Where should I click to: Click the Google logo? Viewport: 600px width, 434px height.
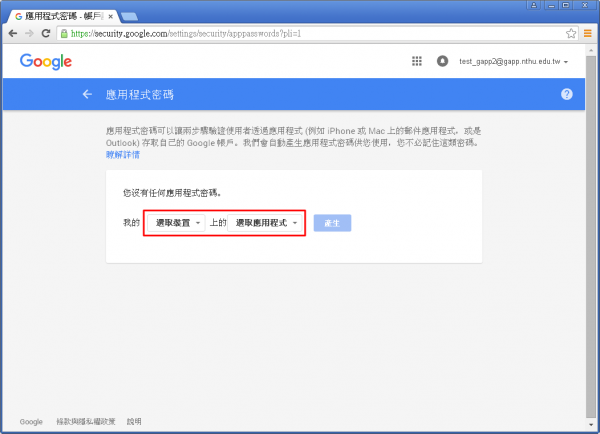46,62
